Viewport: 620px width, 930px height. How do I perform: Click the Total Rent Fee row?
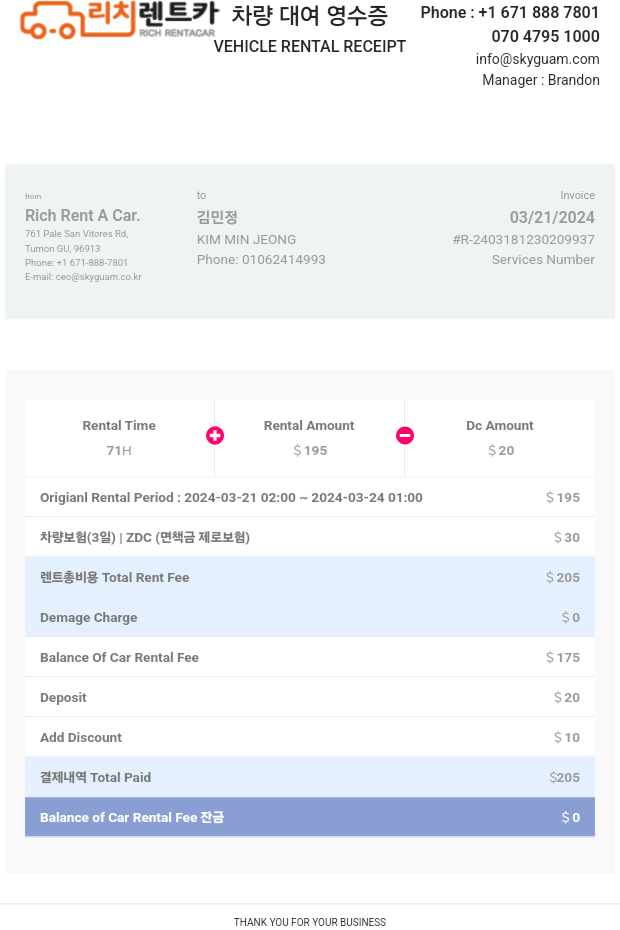click(x=310, y=577)
